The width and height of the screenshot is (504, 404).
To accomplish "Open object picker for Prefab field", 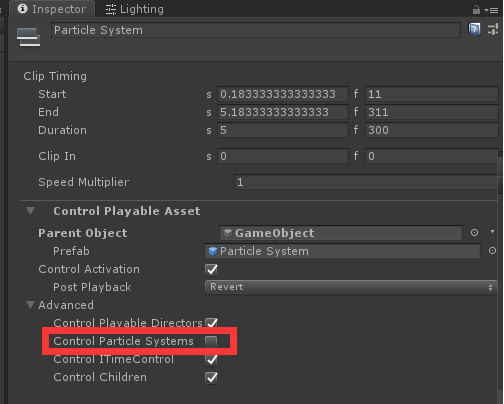I will [492, 251].
